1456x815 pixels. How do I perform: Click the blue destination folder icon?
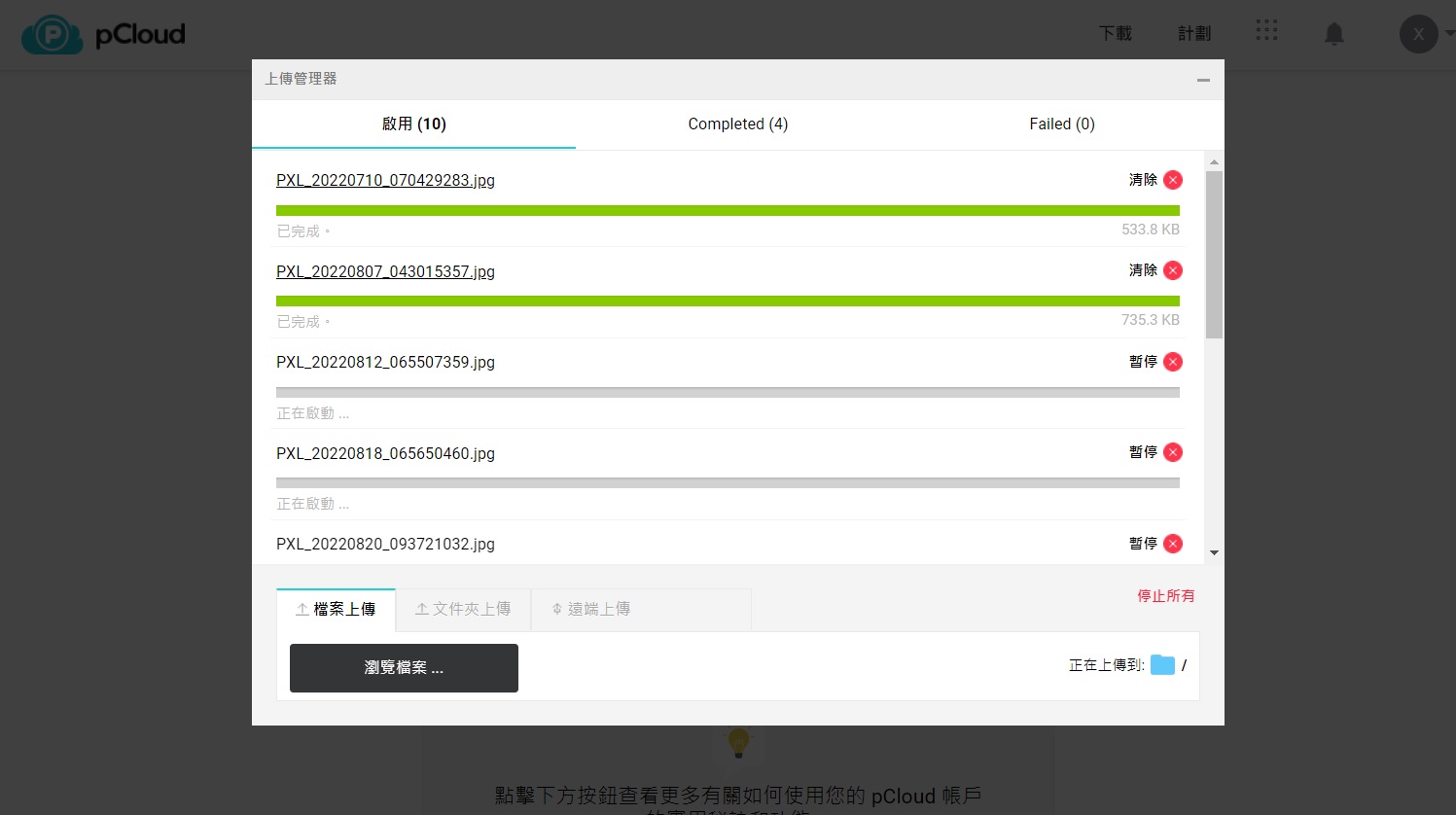(1162, 665)
